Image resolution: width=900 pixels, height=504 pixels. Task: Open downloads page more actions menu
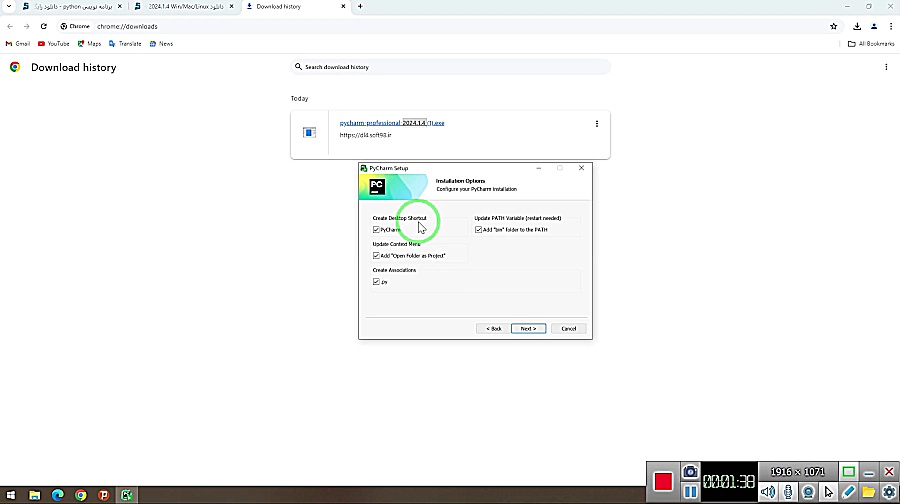click(x=886, y=67)
